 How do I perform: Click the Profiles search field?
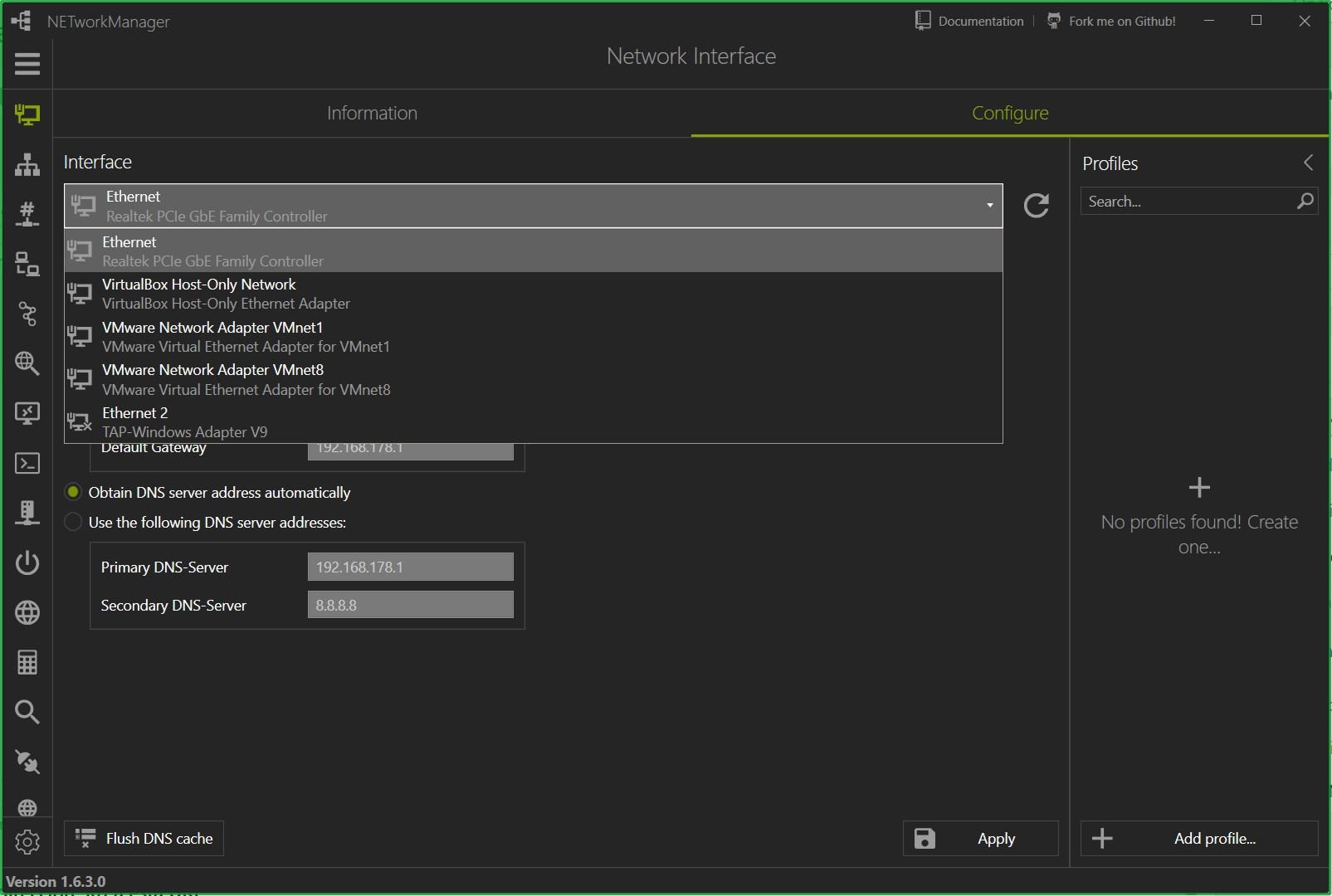point(1188,202)
